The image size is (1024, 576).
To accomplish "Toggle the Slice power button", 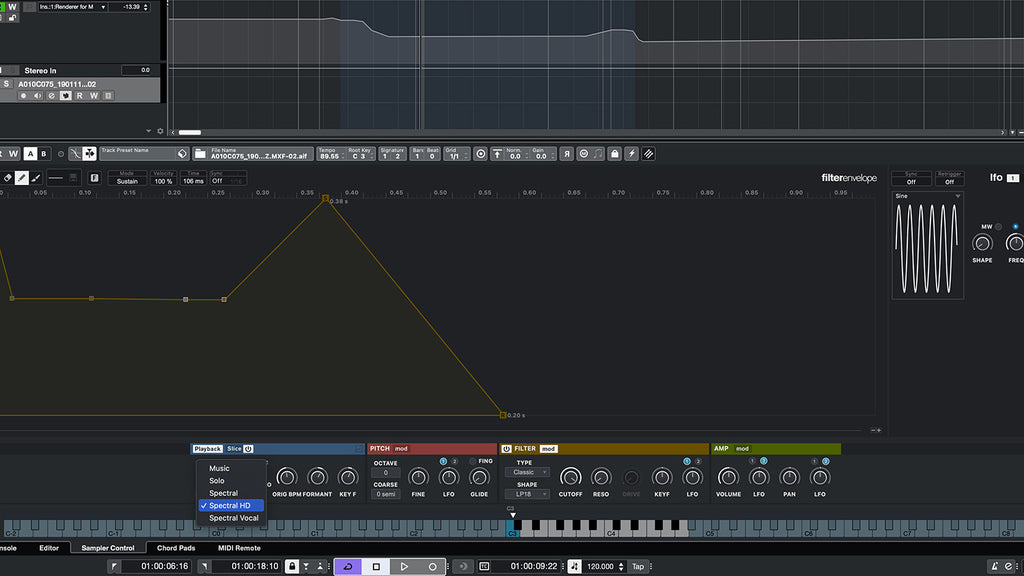I will click(x=248, y=449).
